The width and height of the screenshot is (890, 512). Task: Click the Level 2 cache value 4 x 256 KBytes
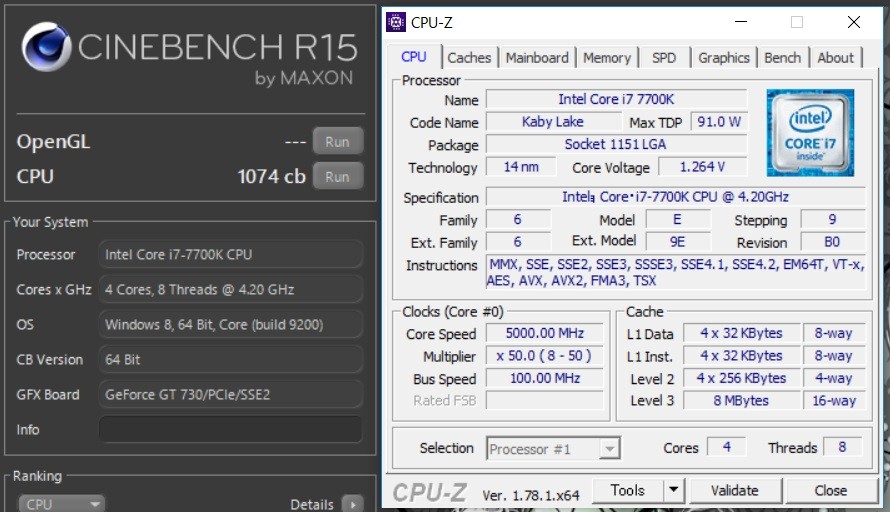click(x=741, y=378)
